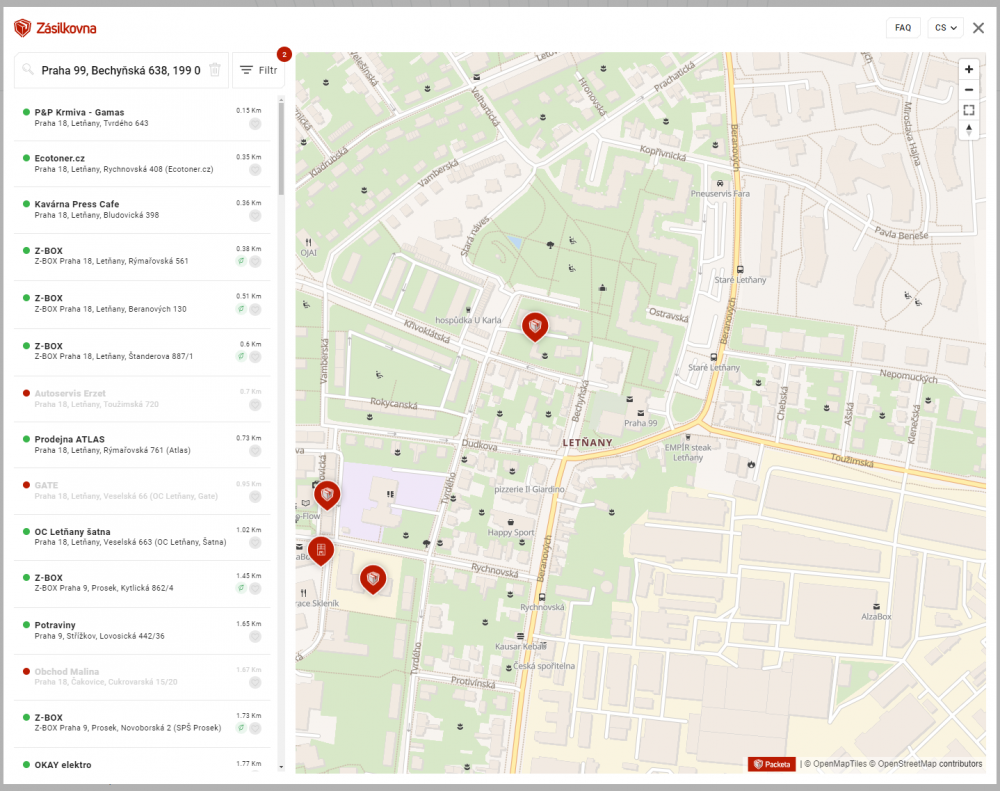Viewport: 1000px width, 791px height.
Task: Favorite the OC Letňany šatna pickup point
Action: tap(255, 543)
